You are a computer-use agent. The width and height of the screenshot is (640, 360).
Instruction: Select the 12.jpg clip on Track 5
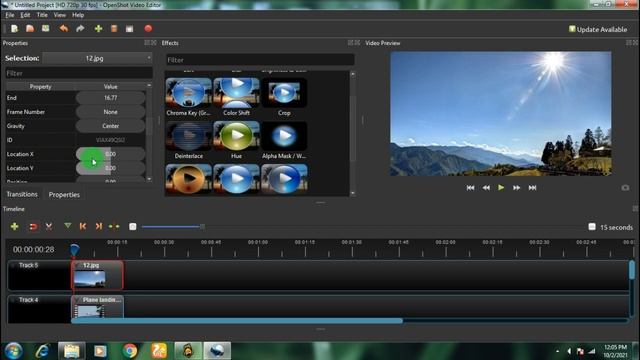[98, 276]
